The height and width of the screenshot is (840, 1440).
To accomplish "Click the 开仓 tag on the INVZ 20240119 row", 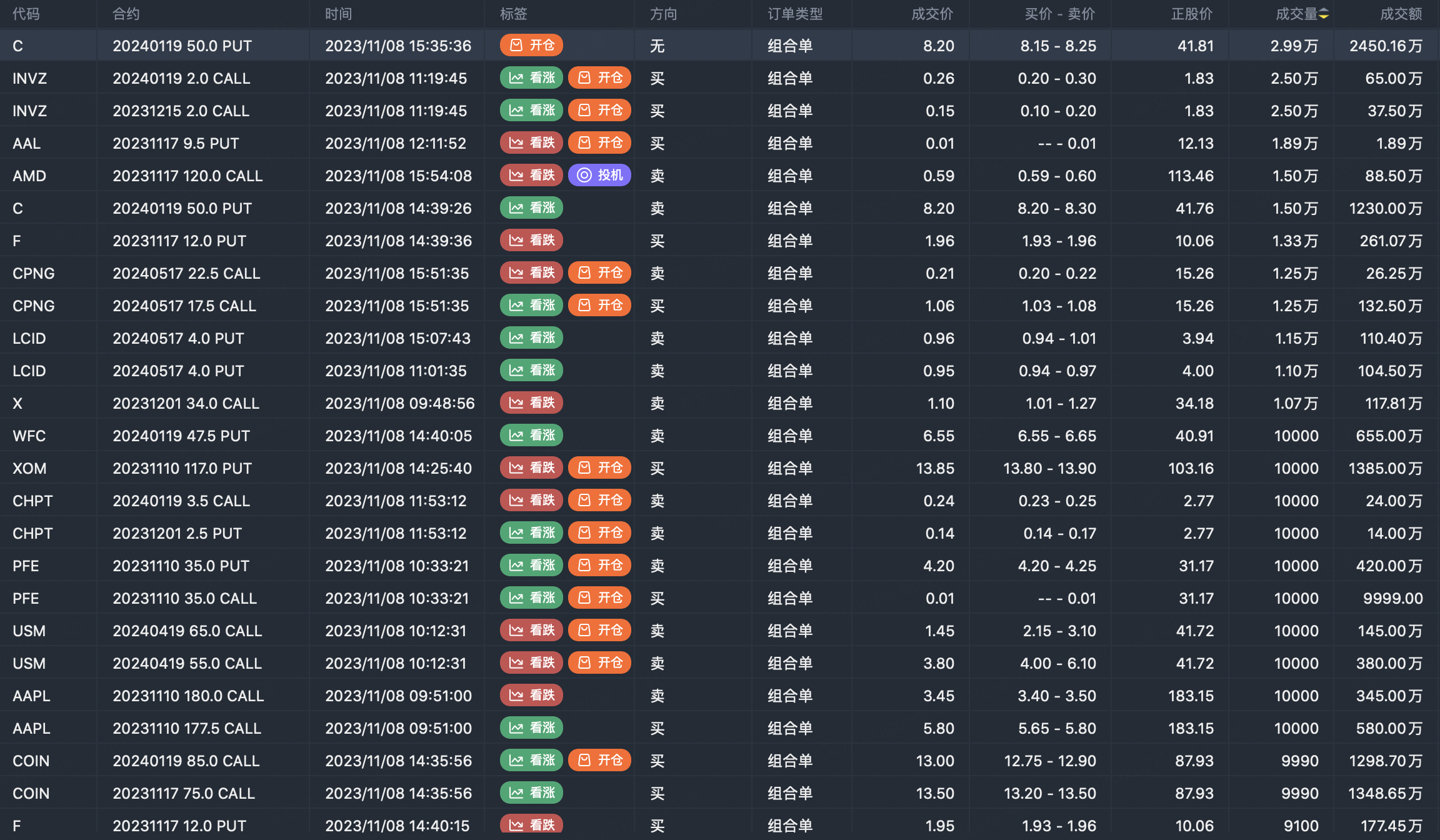I will point(599,77).
